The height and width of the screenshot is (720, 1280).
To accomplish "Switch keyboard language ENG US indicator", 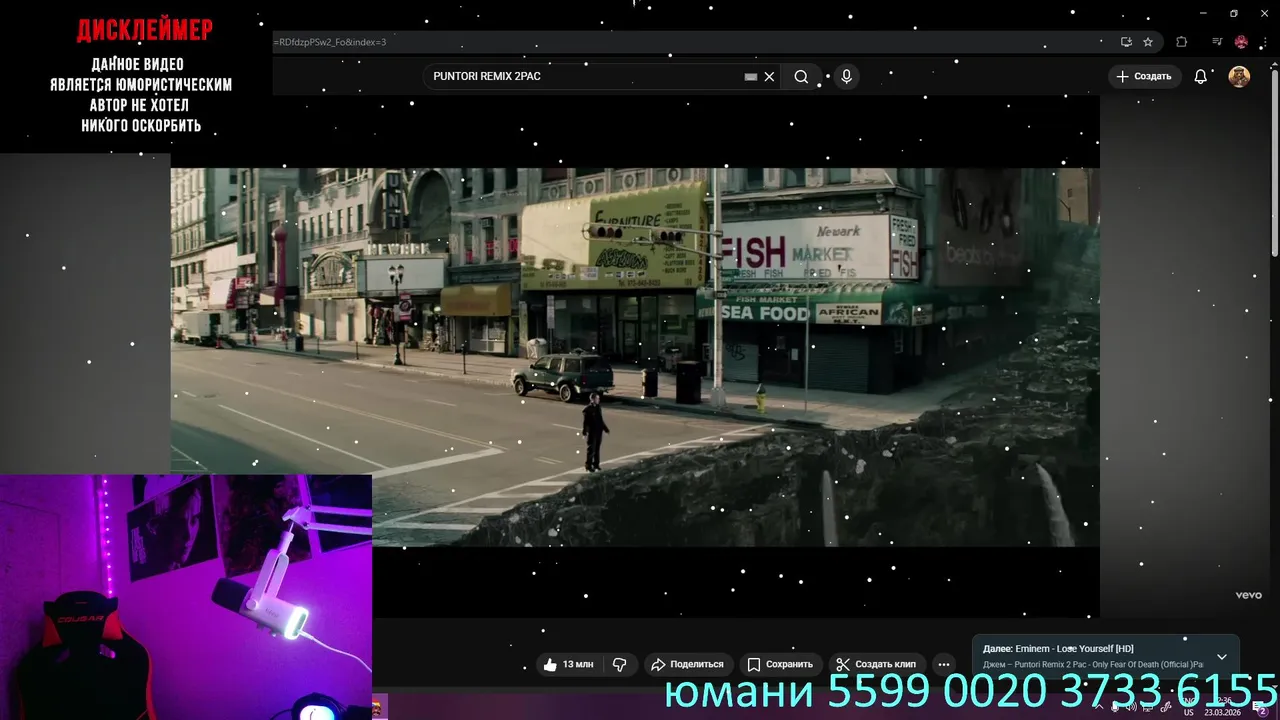I will (x=1189, y=707).
